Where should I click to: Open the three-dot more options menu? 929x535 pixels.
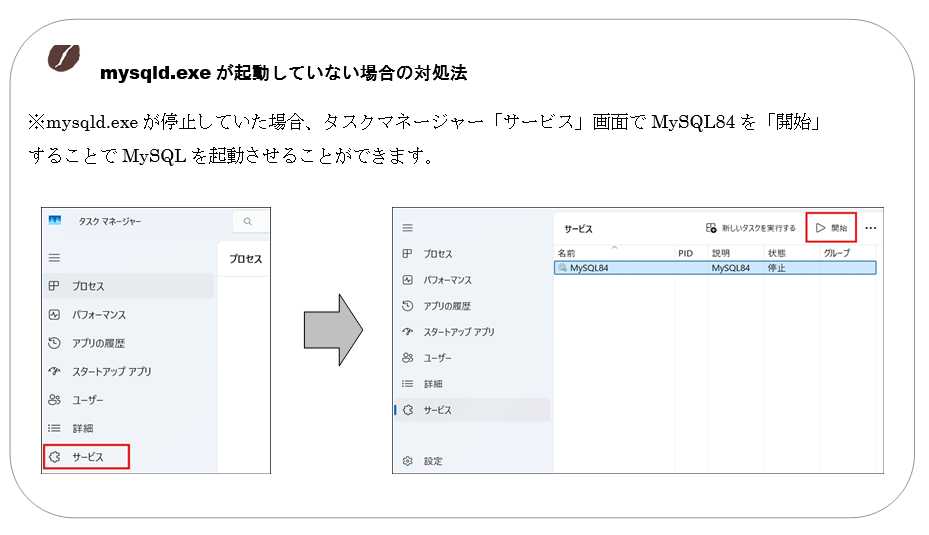(x=870, y=228)
